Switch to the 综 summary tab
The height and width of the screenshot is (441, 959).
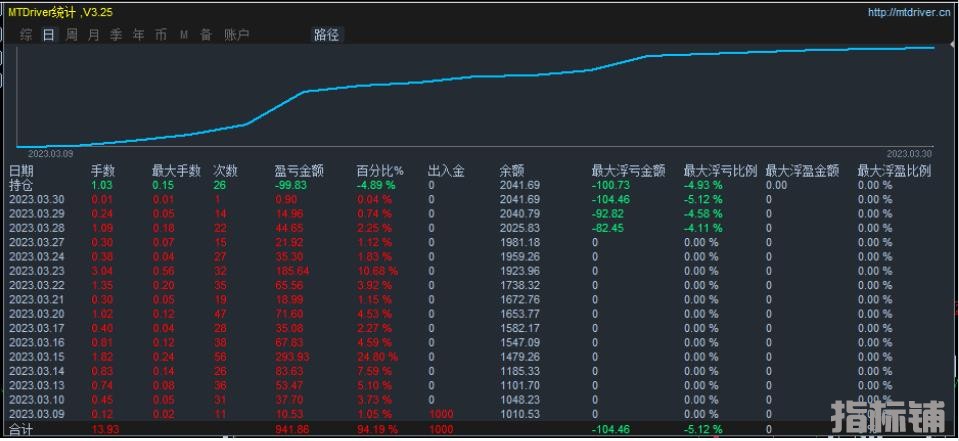tap(26, 35)
